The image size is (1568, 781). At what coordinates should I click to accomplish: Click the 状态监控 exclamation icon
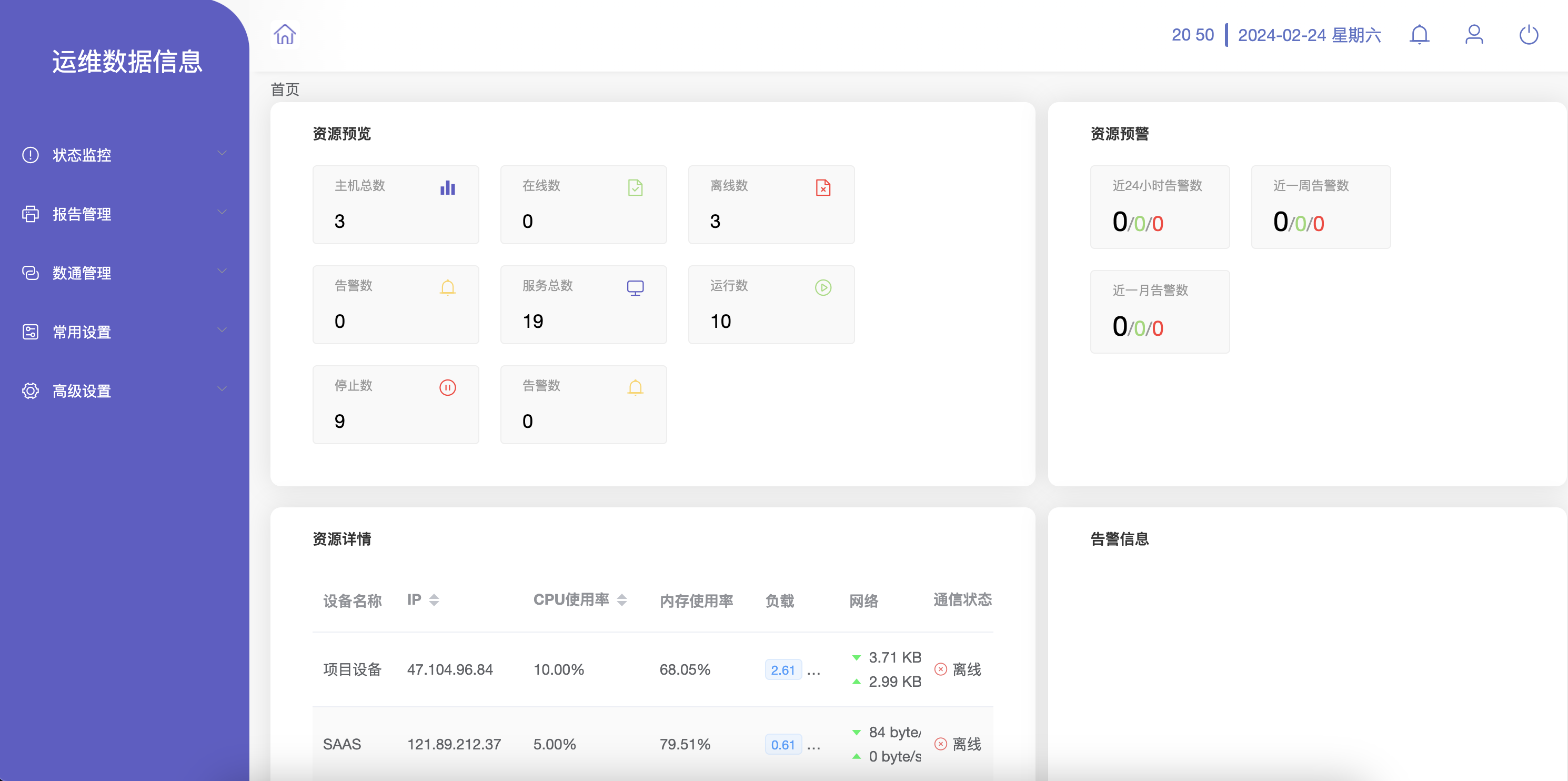click(x=31, y=155)
